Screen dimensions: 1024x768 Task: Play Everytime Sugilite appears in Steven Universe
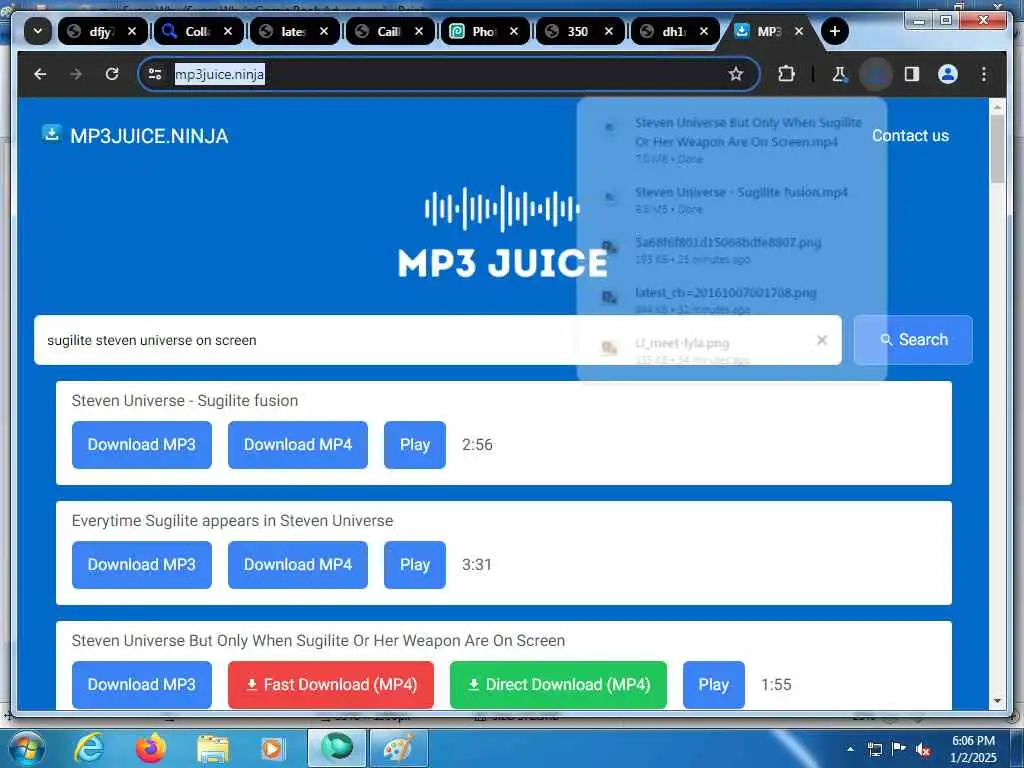click(x=415, y=565)
